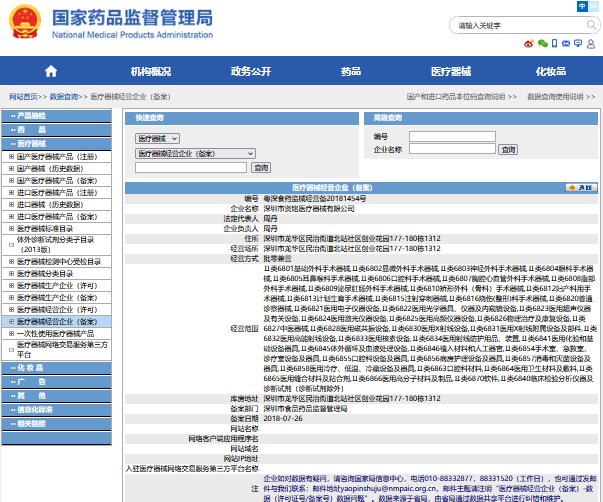The image size is (603, 502).
Task: Expand the 国产器械（历史数据） tree node
Action: 11,168
